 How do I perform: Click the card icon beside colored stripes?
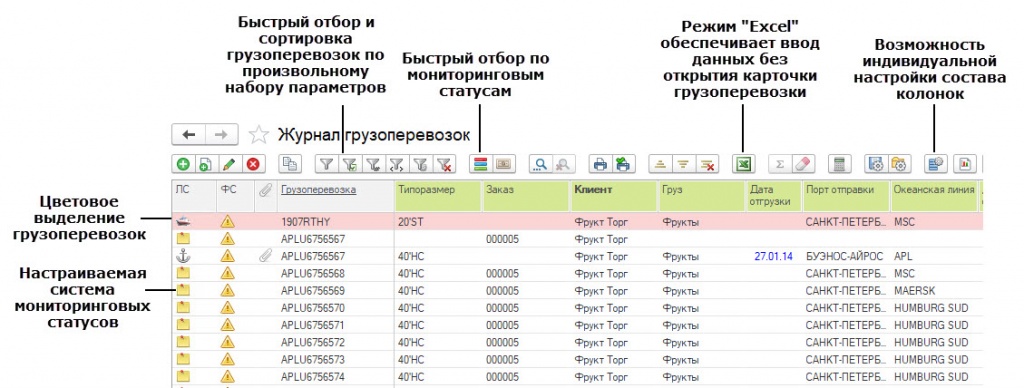pyautogui.click(x=504, y=165)
